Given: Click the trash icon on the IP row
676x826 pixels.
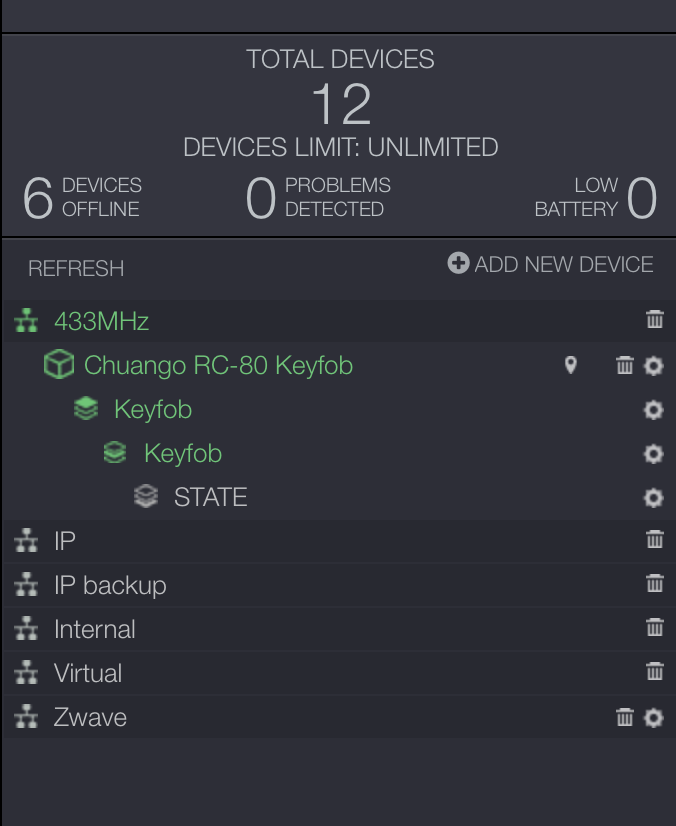Looking at the screenshot, I should pyautogui.click(x=655, y=541).
